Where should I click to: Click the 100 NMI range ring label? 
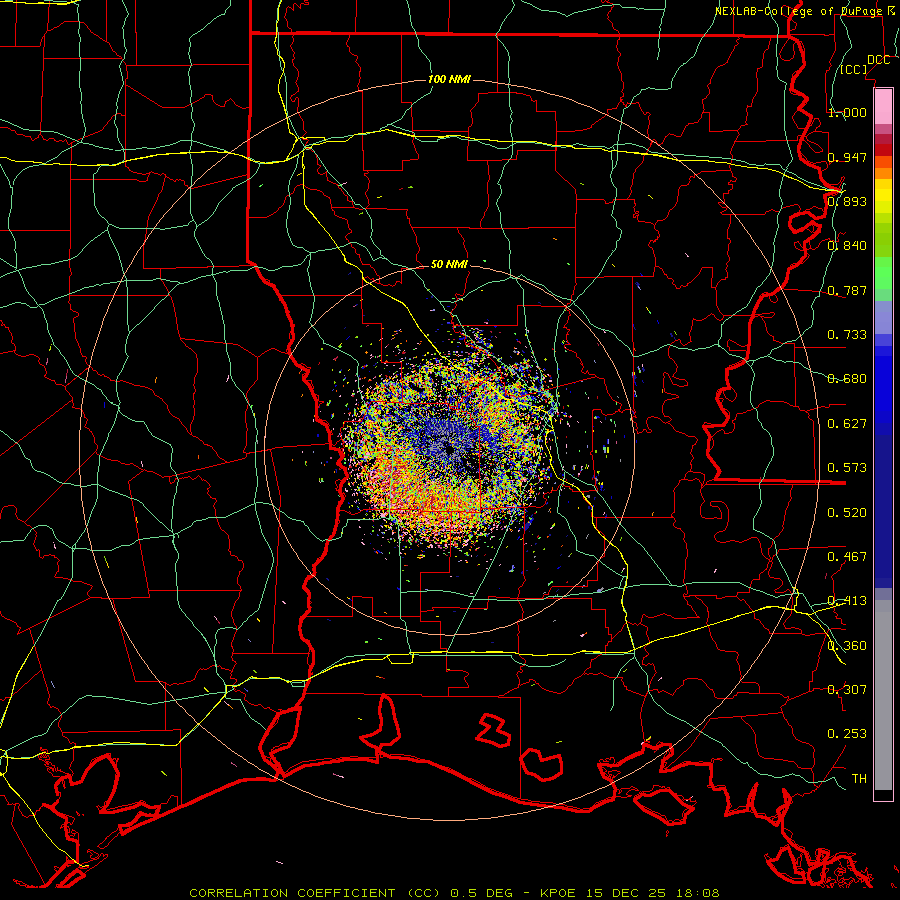click(449, 79)
